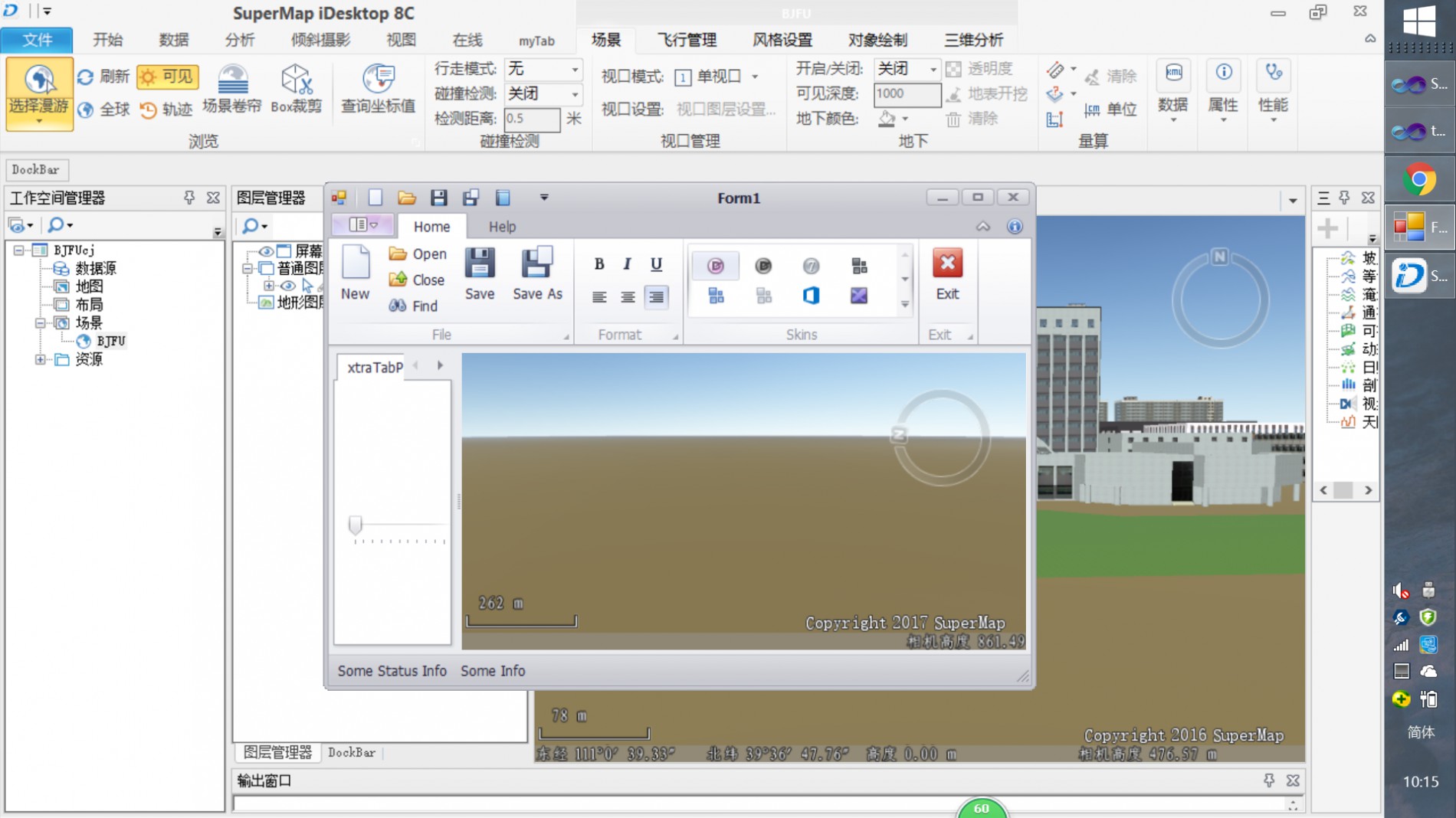Apply Underline formatting in Form1
Viewport: 1456px width, 818px height.
pyautogui.click(x=656, y=264)
